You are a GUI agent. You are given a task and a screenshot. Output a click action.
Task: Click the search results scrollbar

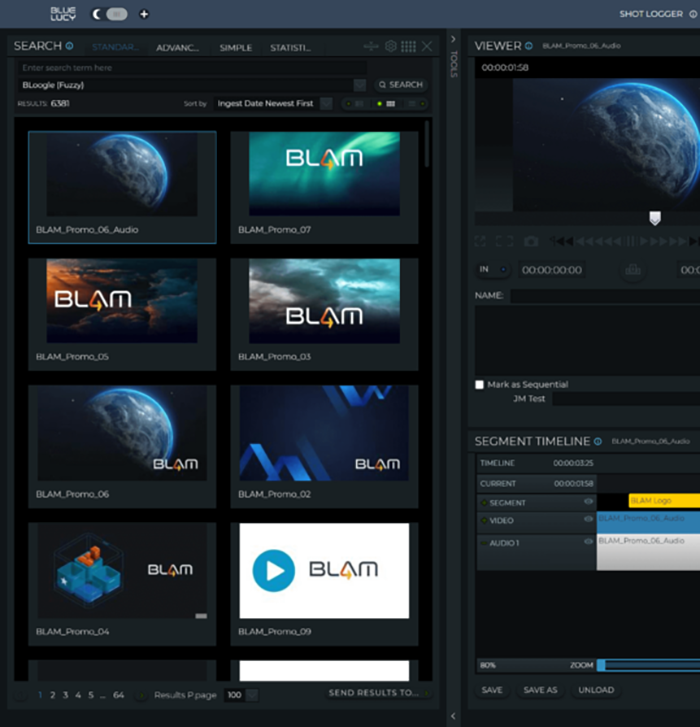[x=427, y=144]
